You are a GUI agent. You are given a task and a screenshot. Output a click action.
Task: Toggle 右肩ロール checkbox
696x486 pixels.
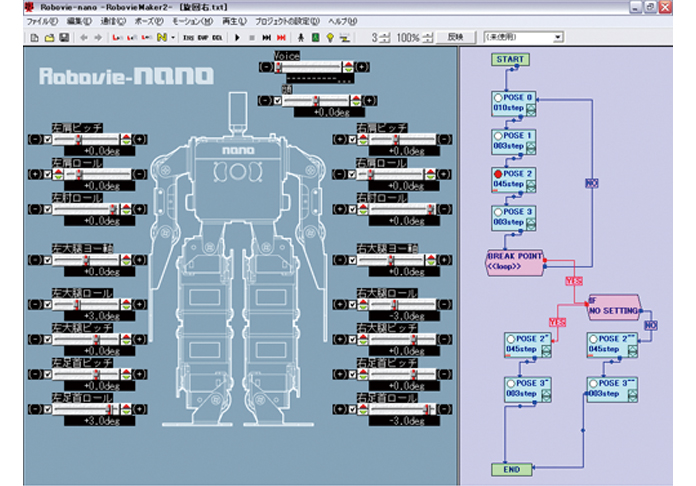tap(352, 174)
